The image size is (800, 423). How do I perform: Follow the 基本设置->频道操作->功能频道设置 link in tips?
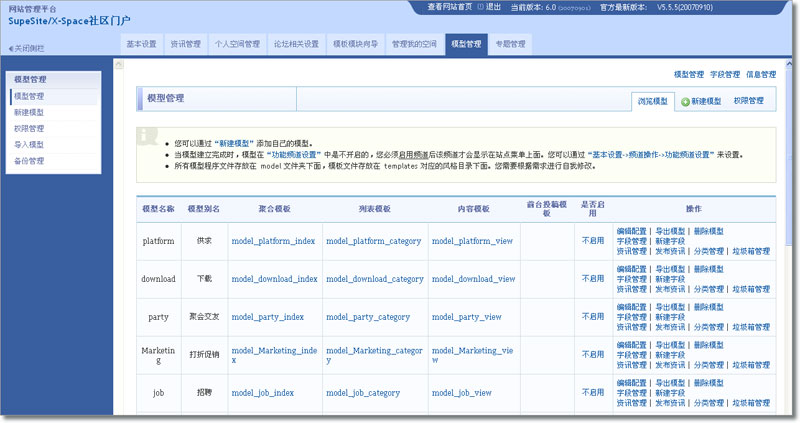(651, 155)
